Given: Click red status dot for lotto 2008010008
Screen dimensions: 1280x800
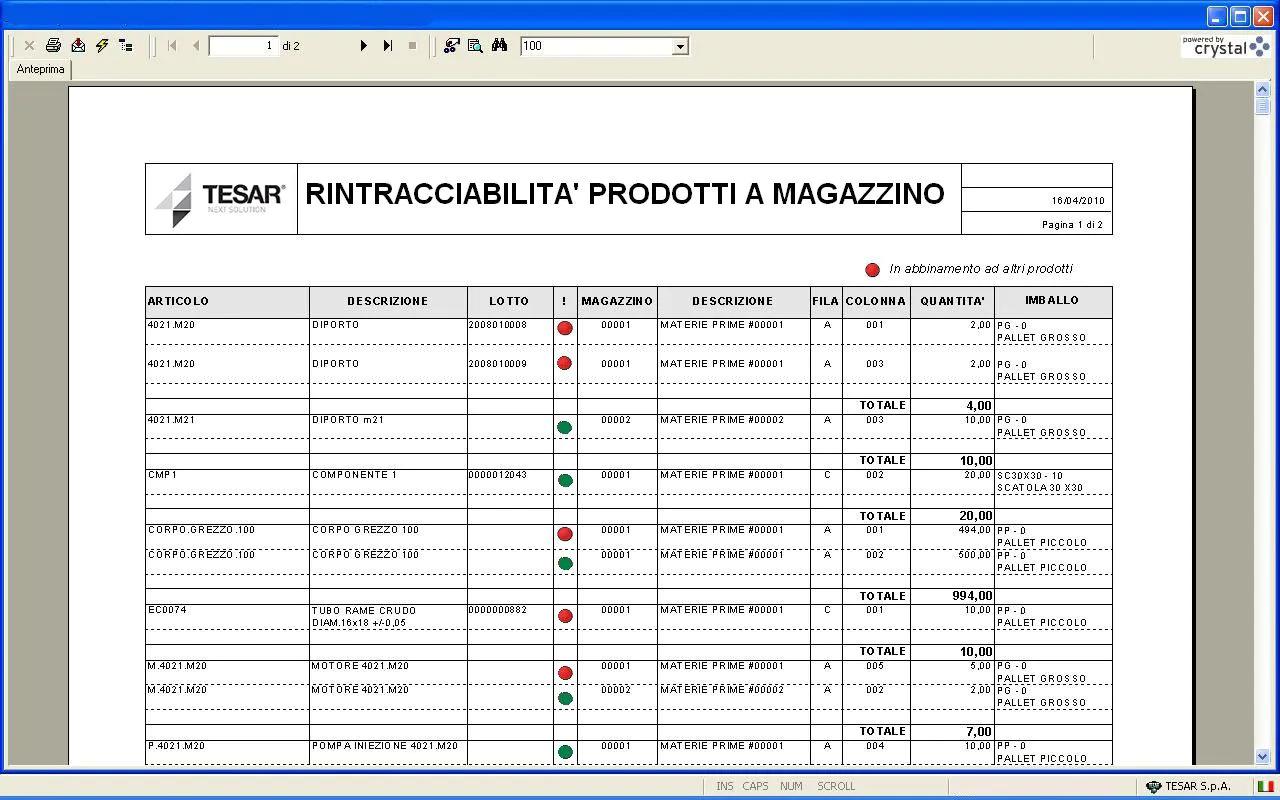Looking at the screenshot, I should pyautogui.click(x=565, y=328).
